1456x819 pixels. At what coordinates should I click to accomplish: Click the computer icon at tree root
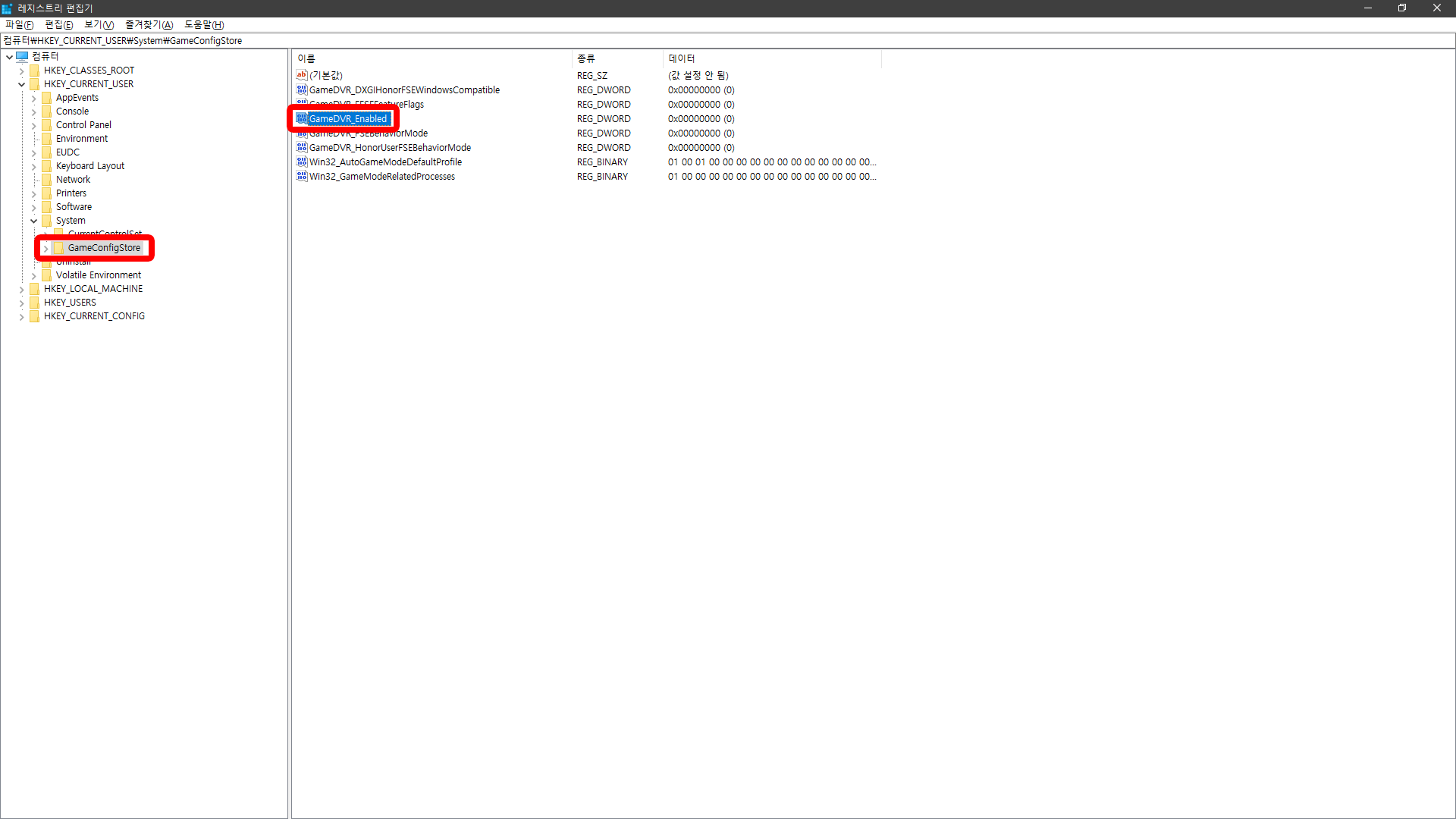[x=22, y=56]
